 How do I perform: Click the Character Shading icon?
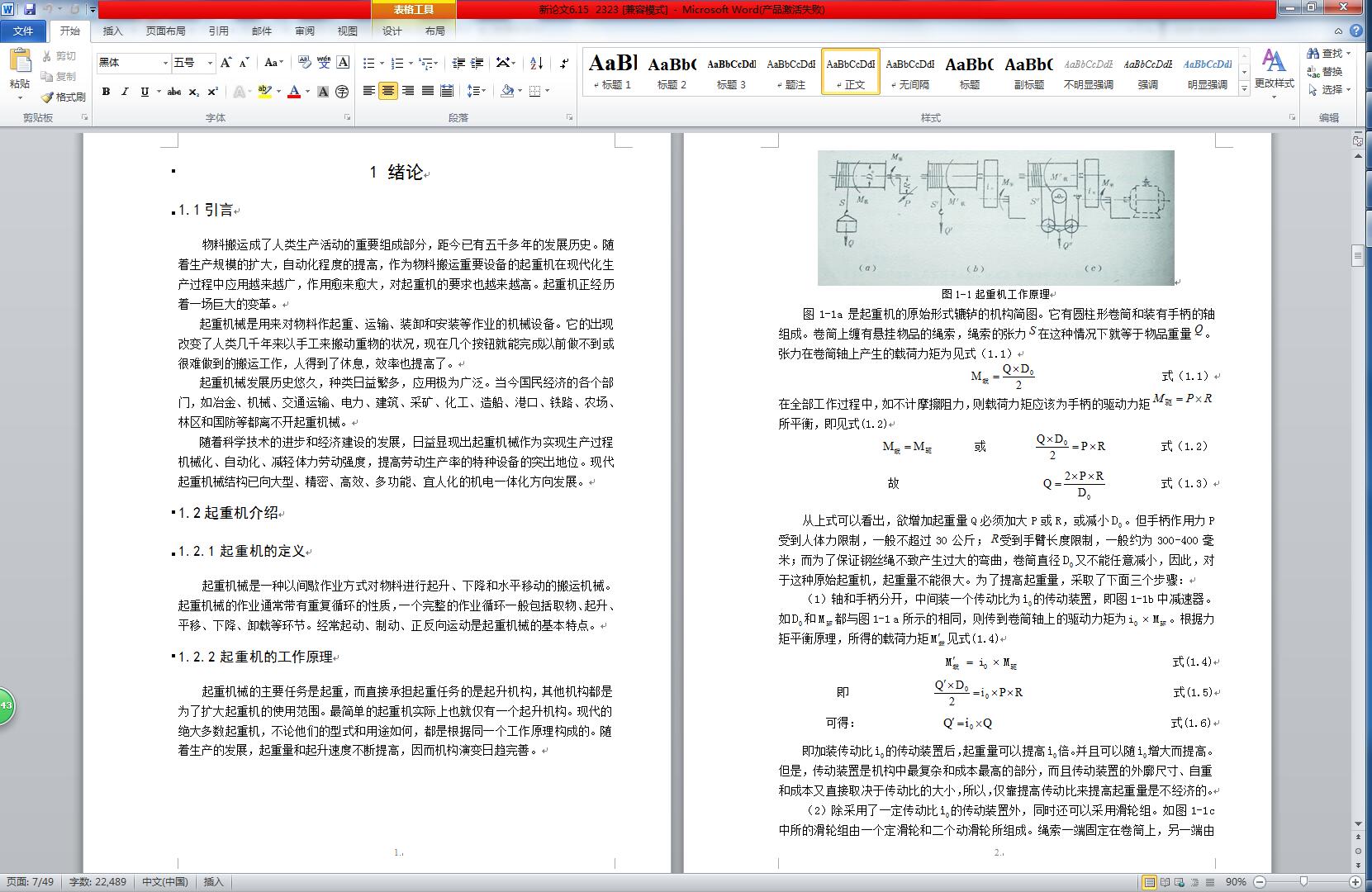point(323,92)
